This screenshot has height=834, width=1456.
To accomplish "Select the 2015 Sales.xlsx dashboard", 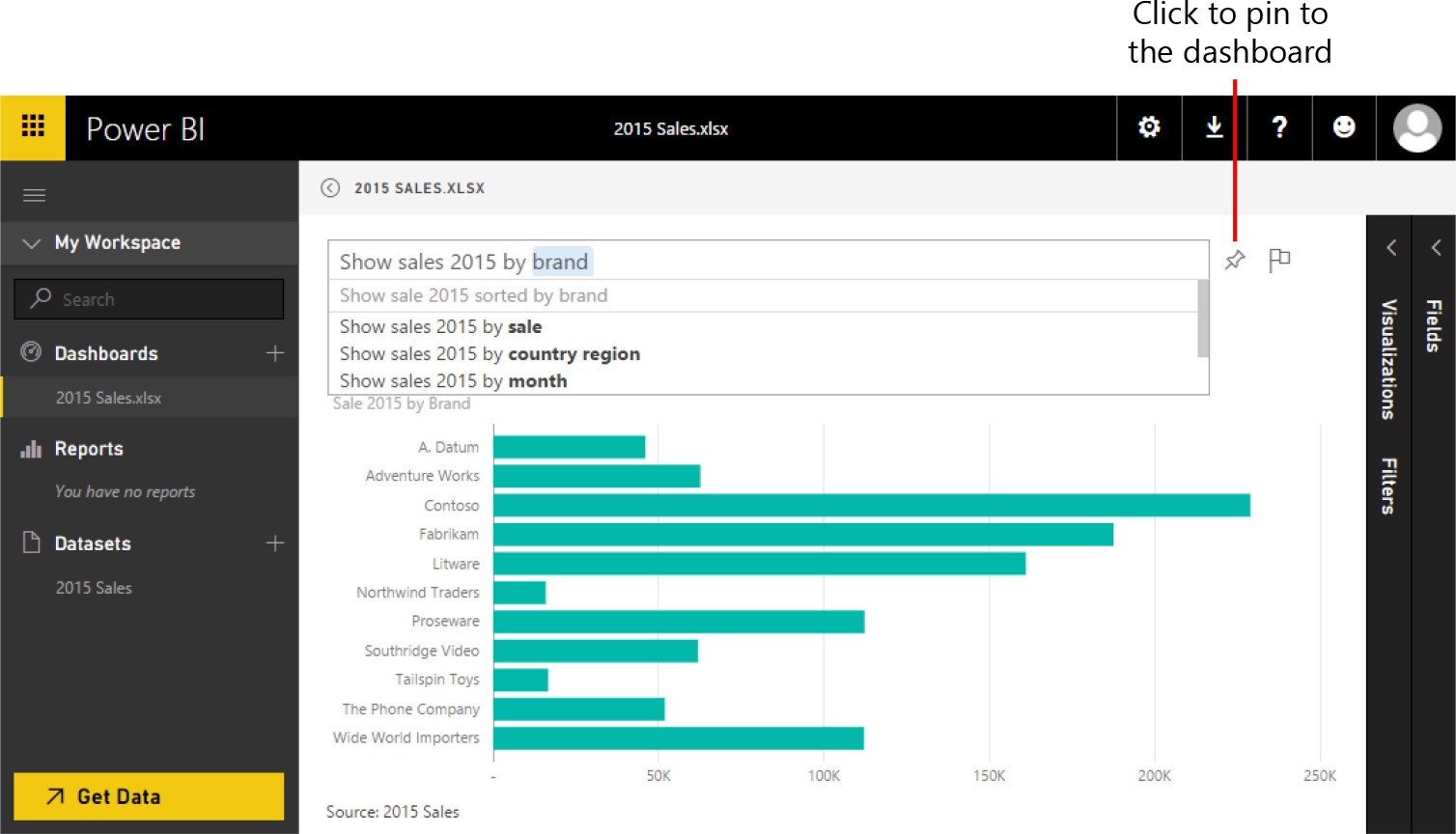I will click(x=108, y=398).
